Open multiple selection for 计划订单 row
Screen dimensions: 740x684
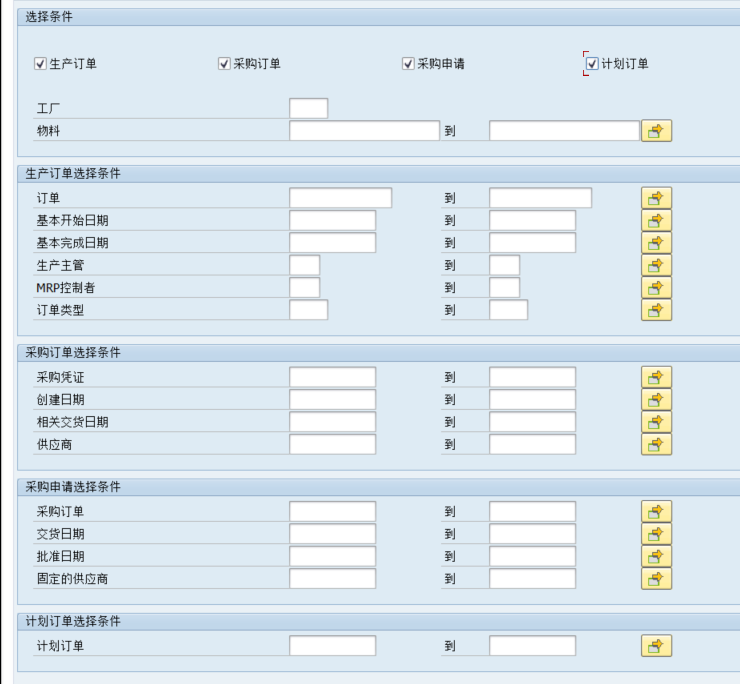pos(656,646)
